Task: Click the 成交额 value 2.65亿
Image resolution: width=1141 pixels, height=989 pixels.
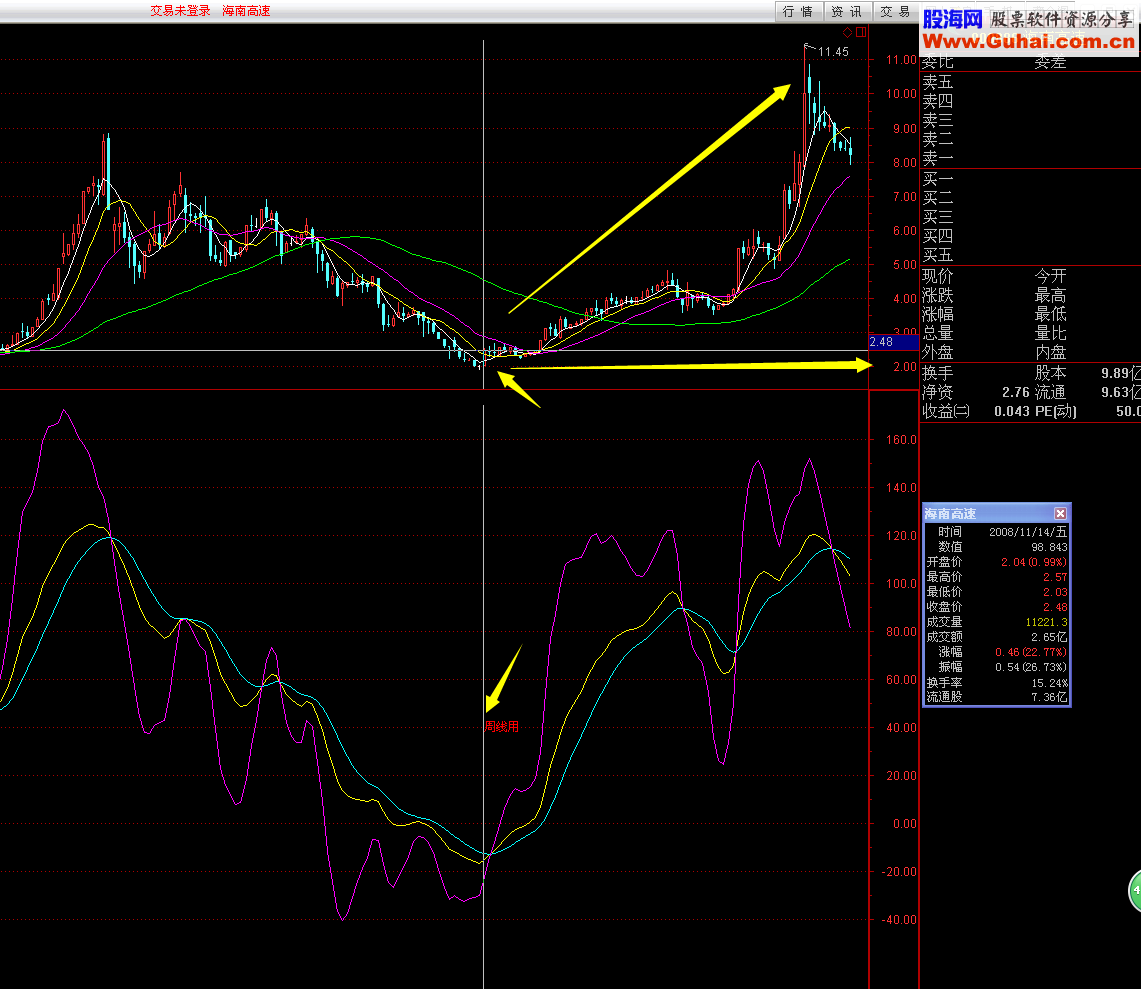Action: 1049,638
